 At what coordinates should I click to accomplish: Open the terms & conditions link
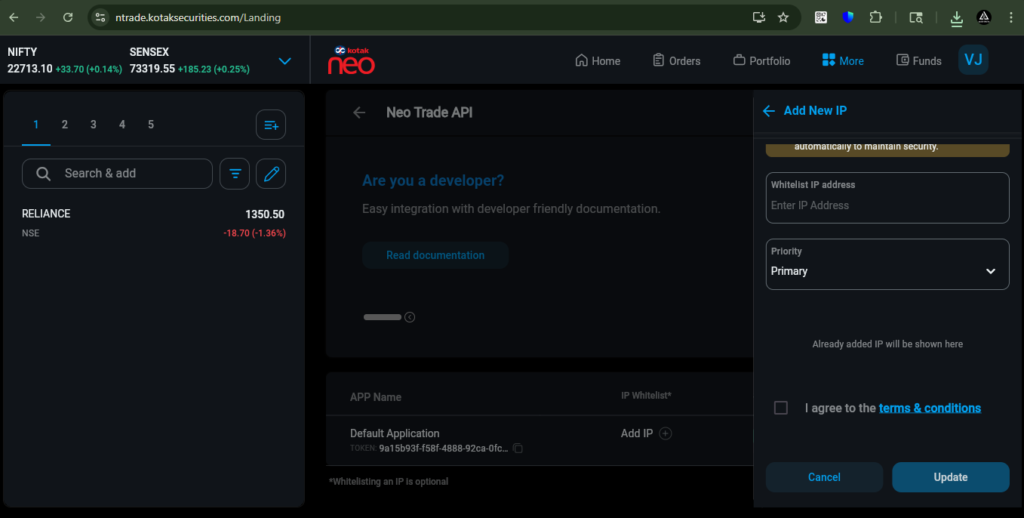[929, 408]
